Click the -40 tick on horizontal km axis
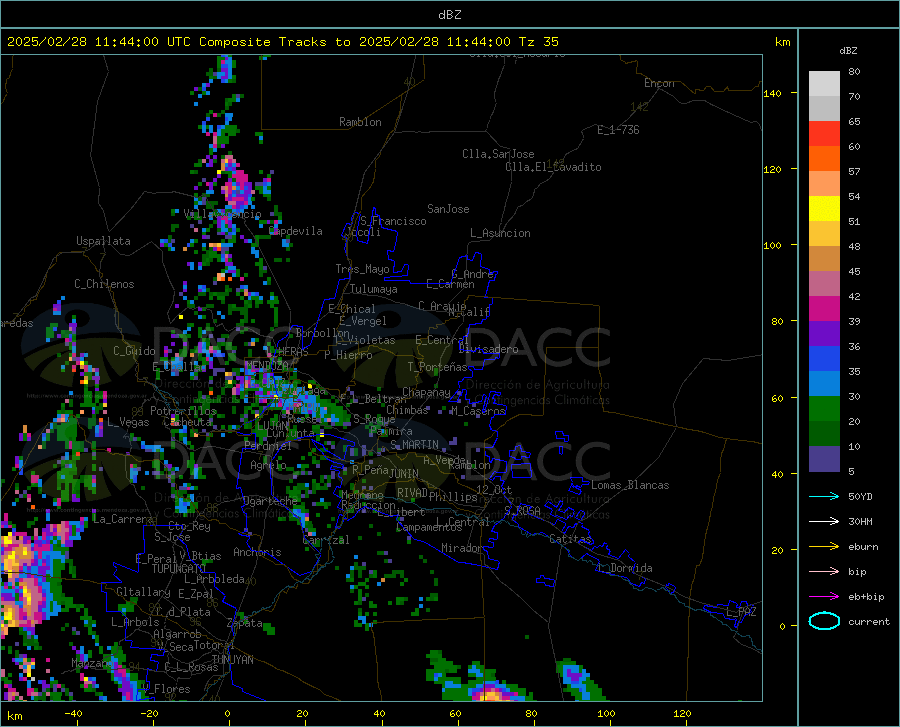 click(73, 713)
